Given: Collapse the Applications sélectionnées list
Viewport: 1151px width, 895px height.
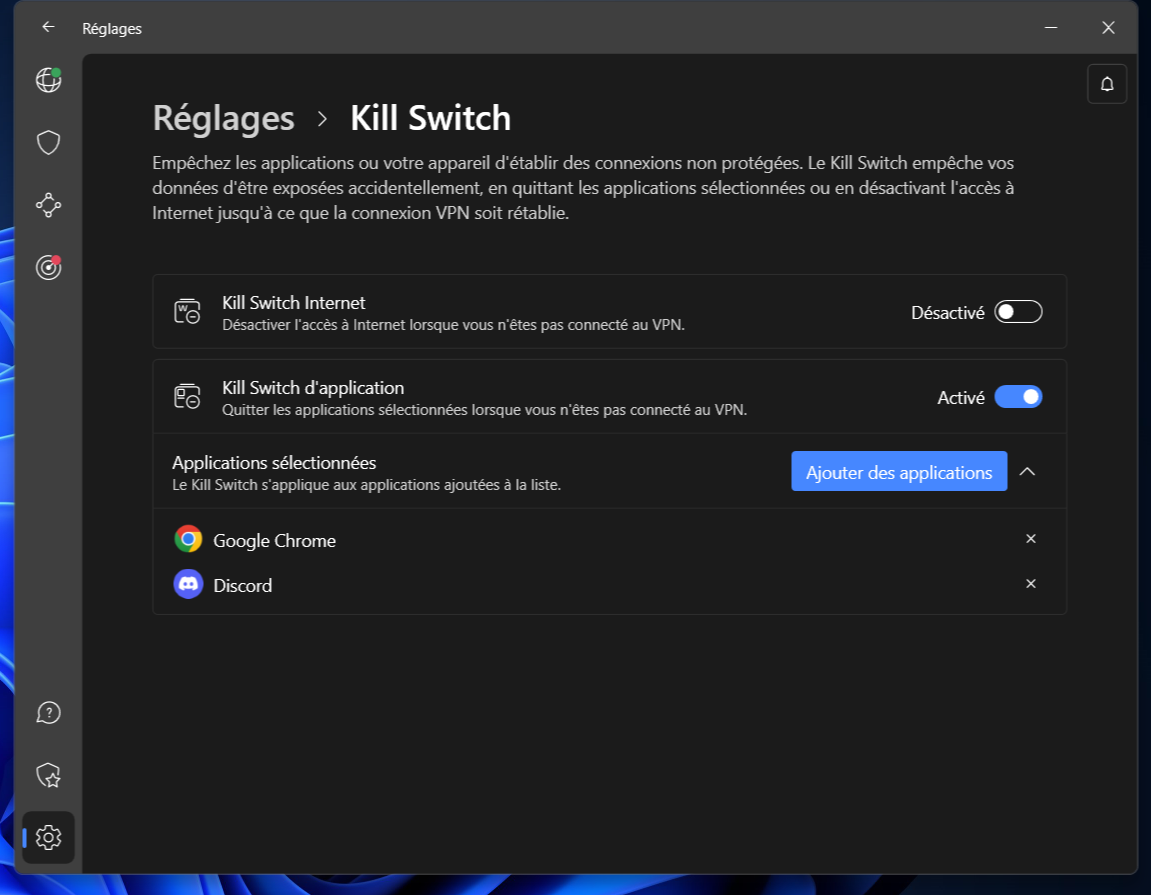Looking at the screenshot, I should pyautogui.click(x=1028, y=471).
